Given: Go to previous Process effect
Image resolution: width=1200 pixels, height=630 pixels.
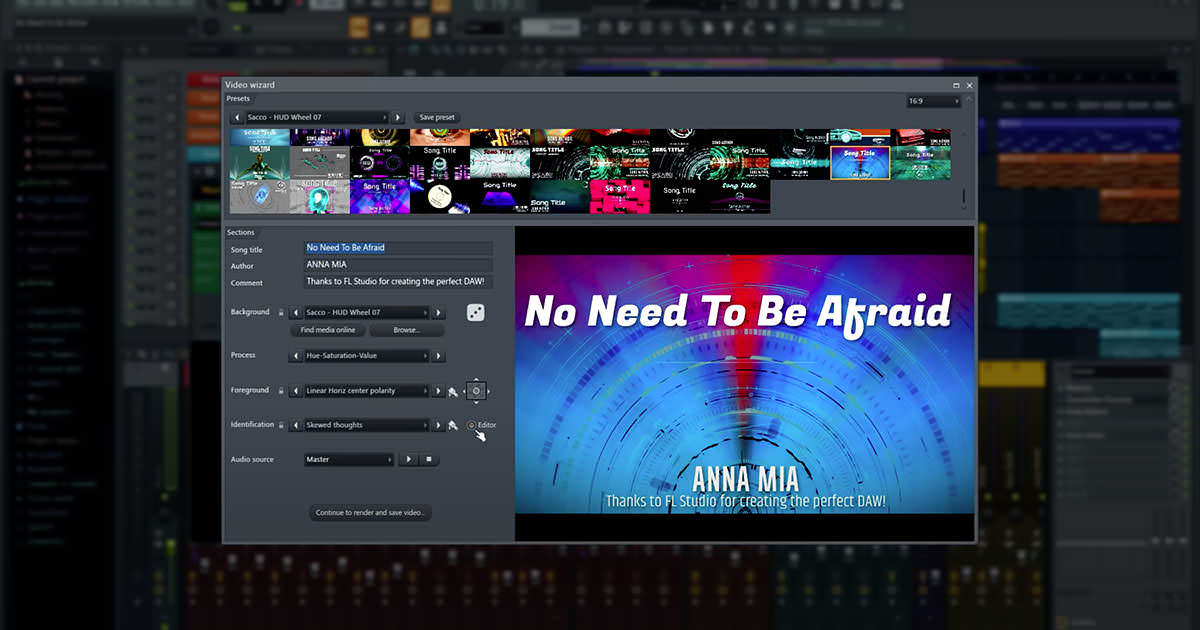Looking at the screenshot, I should pos(296,356).
